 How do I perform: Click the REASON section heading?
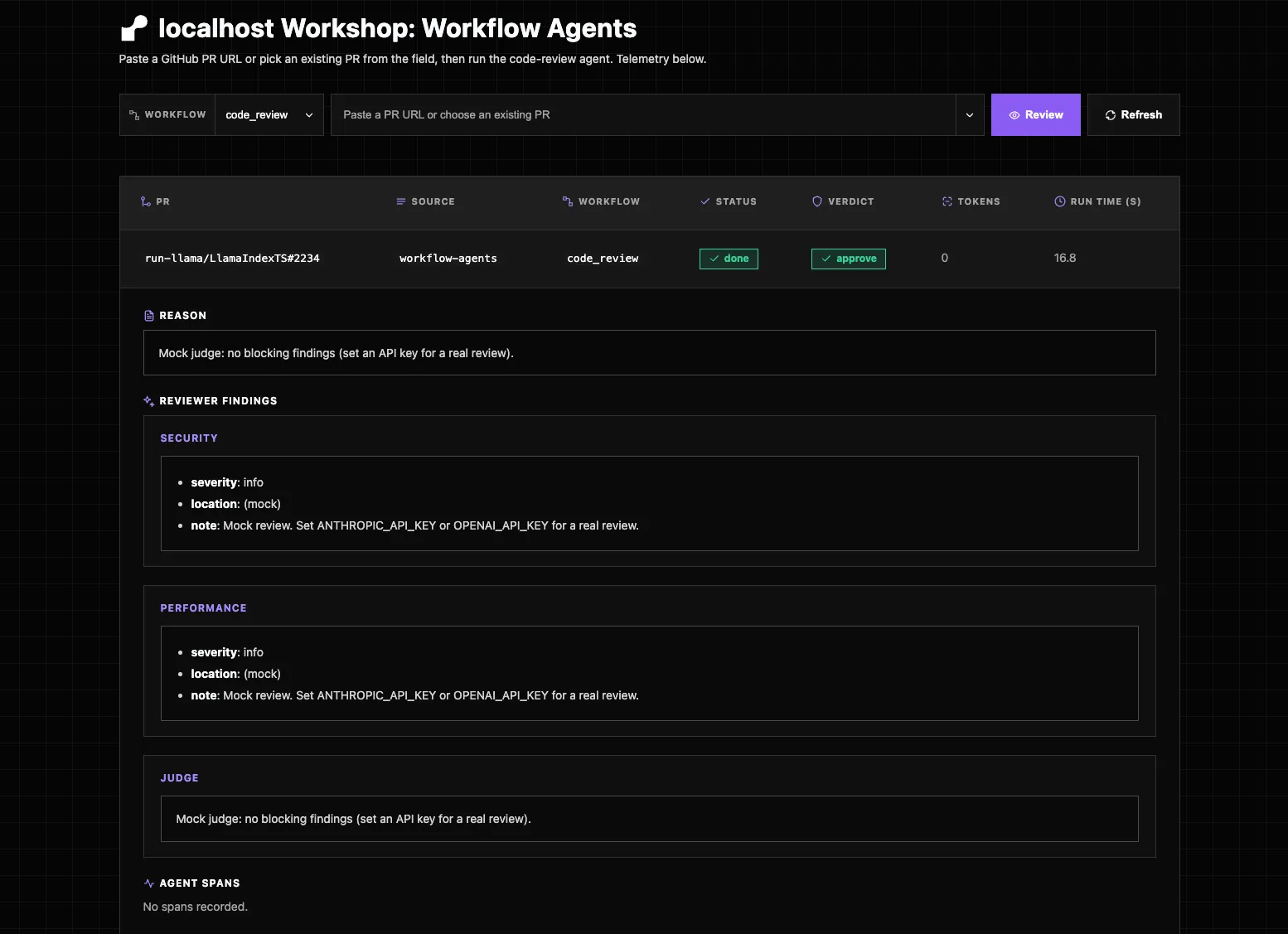tap(182, 316)
